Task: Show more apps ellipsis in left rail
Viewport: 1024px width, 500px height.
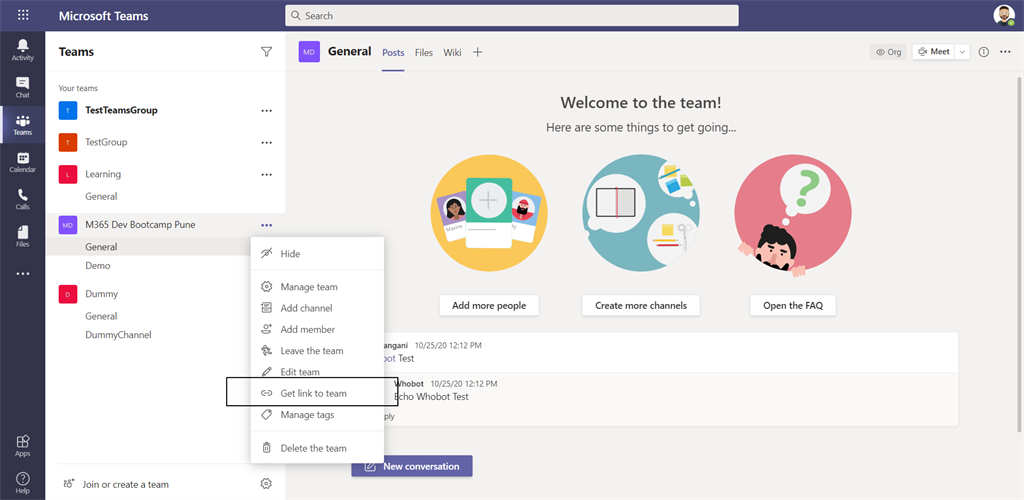Action: click(x=23, y=273)
